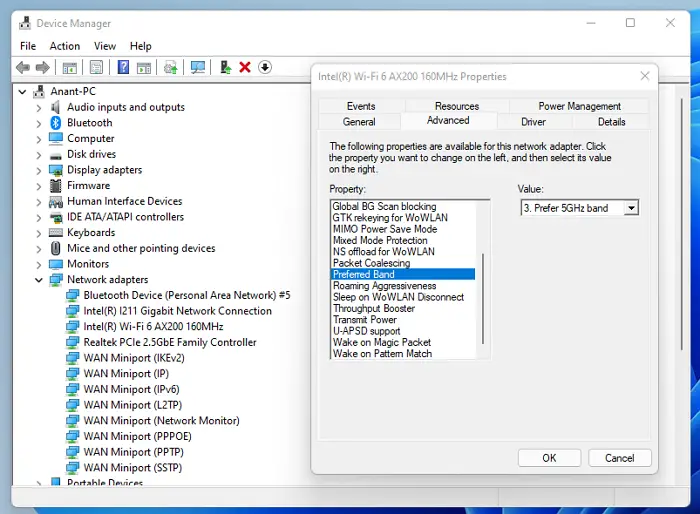Click the Property list scrollbar thumb
The width and height of the screenshot is (700, 514).
click(483, 298)
